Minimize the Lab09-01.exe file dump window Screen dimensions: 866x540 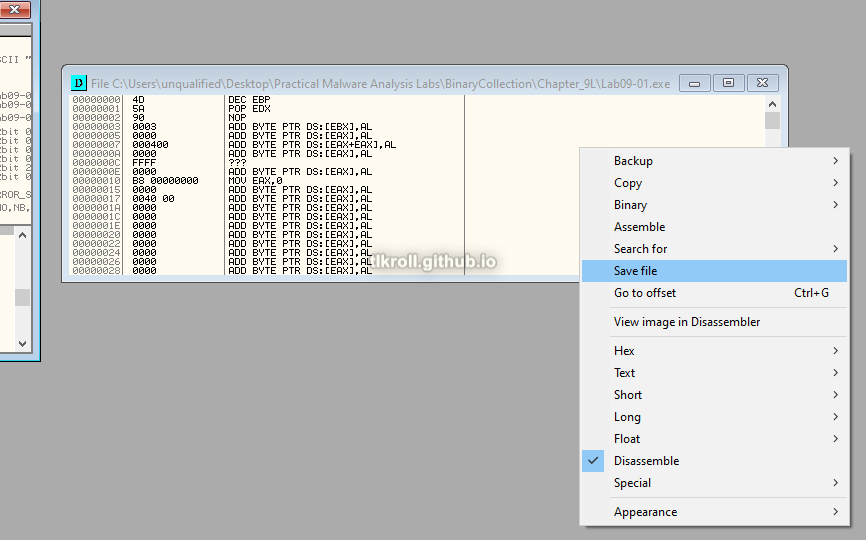[x=695, y=83]
